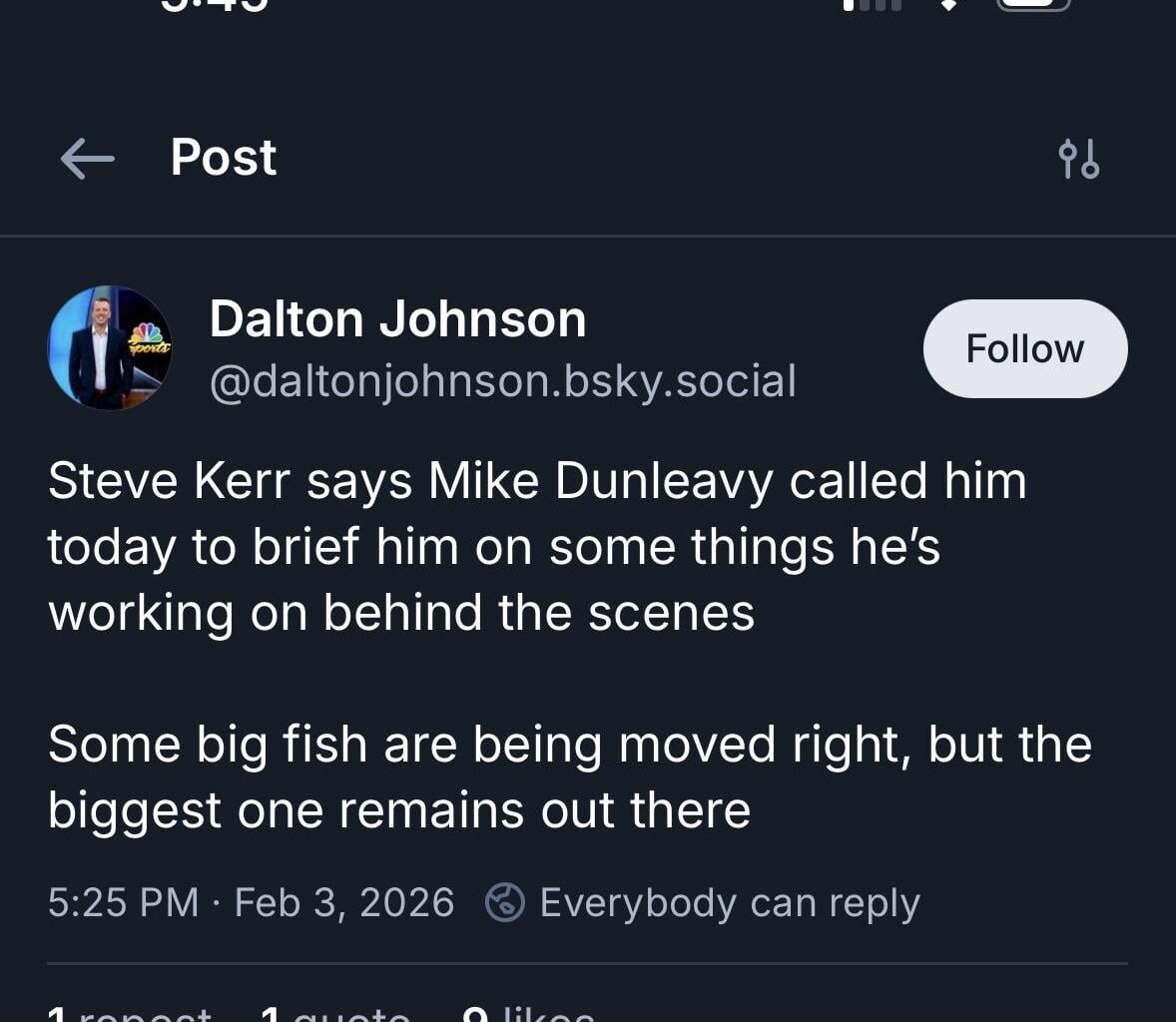The image size is (1176, 1022).
Task: Open the profile via the name Dalton Johnson
Action: click(x=397, y=318)
